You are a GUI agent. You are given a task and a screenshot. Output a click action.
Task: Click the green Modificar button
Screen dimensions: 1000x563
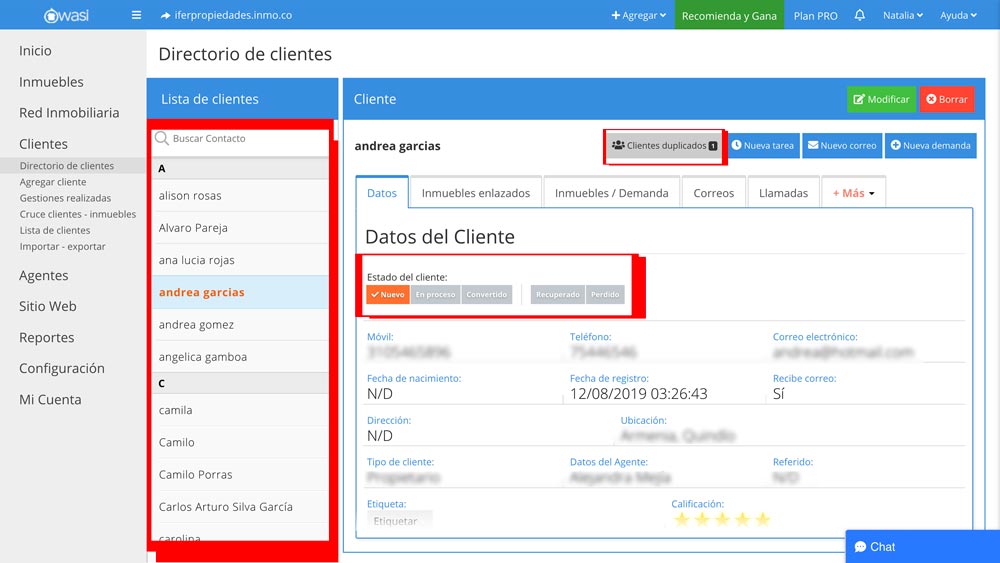coord(880,100)
